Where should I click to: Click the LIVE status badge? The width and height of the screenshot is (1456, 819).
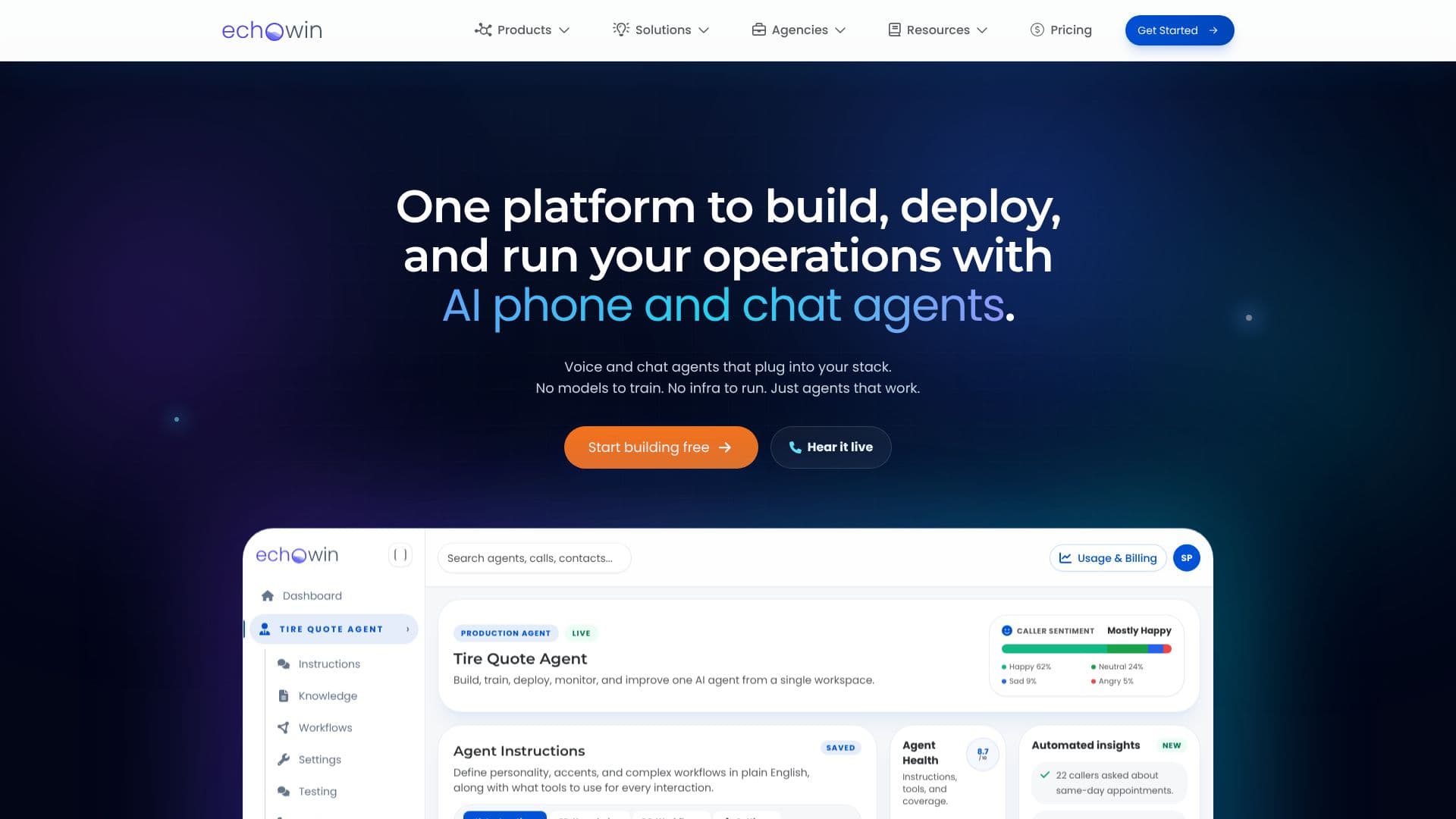click(581, 633)
